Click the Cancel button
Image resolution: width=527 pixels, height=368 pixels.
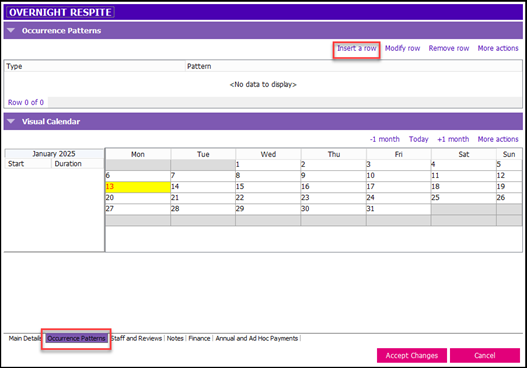tap(485, 356)
